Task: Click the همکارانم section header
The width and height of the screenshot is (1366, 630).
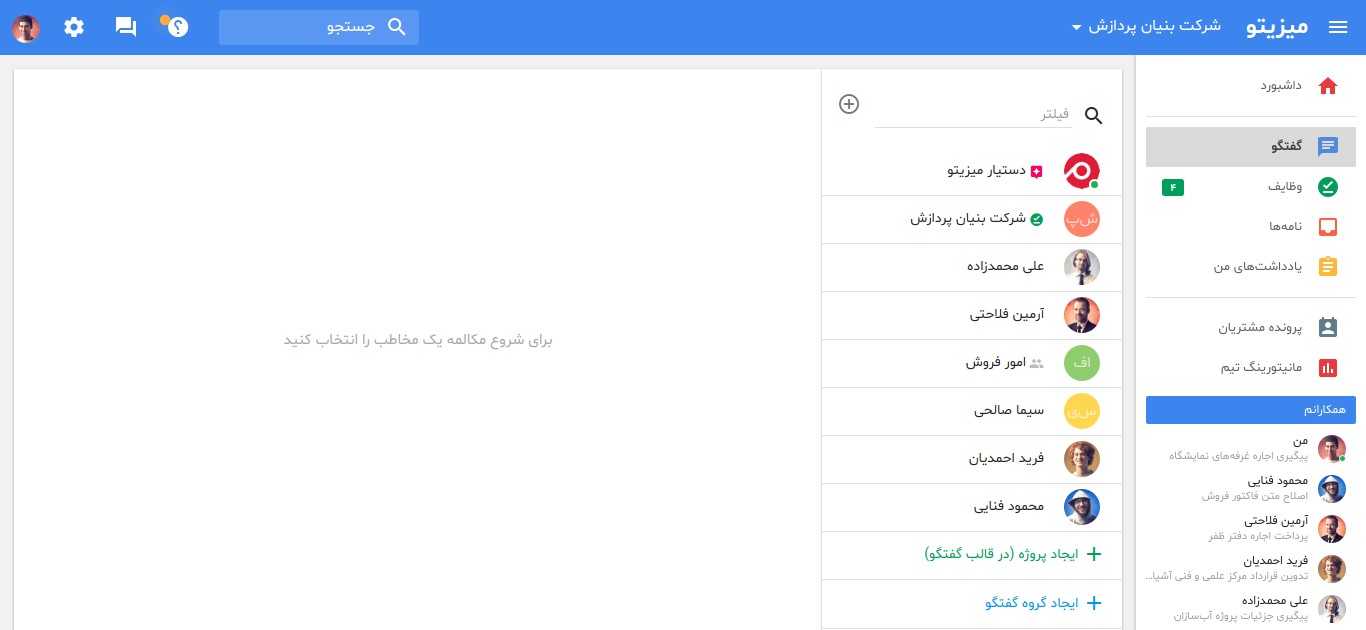Action: pyautogui.click(x=1251, y=410)
